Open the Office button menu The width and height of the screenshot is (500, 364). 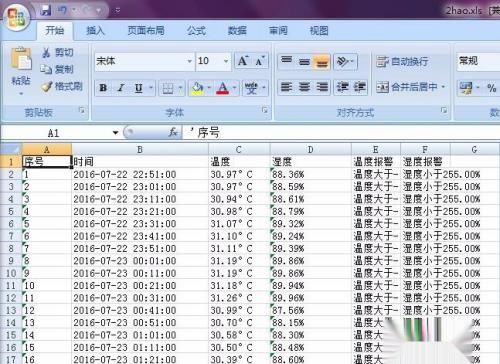[x=17, y=17]
